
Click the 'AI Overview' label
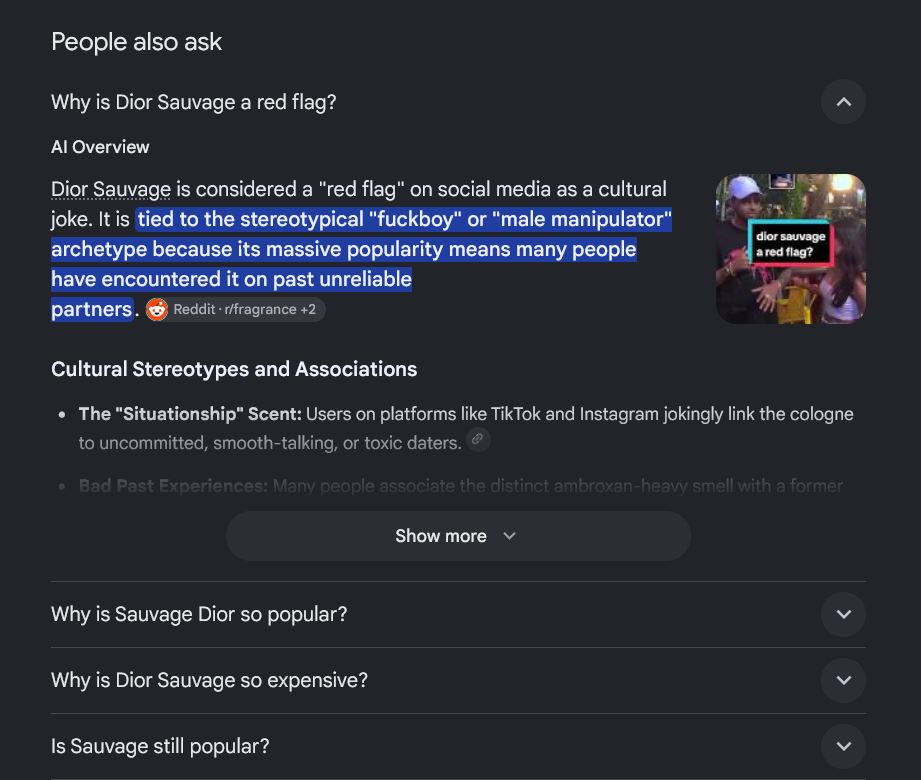pos(100,147)
